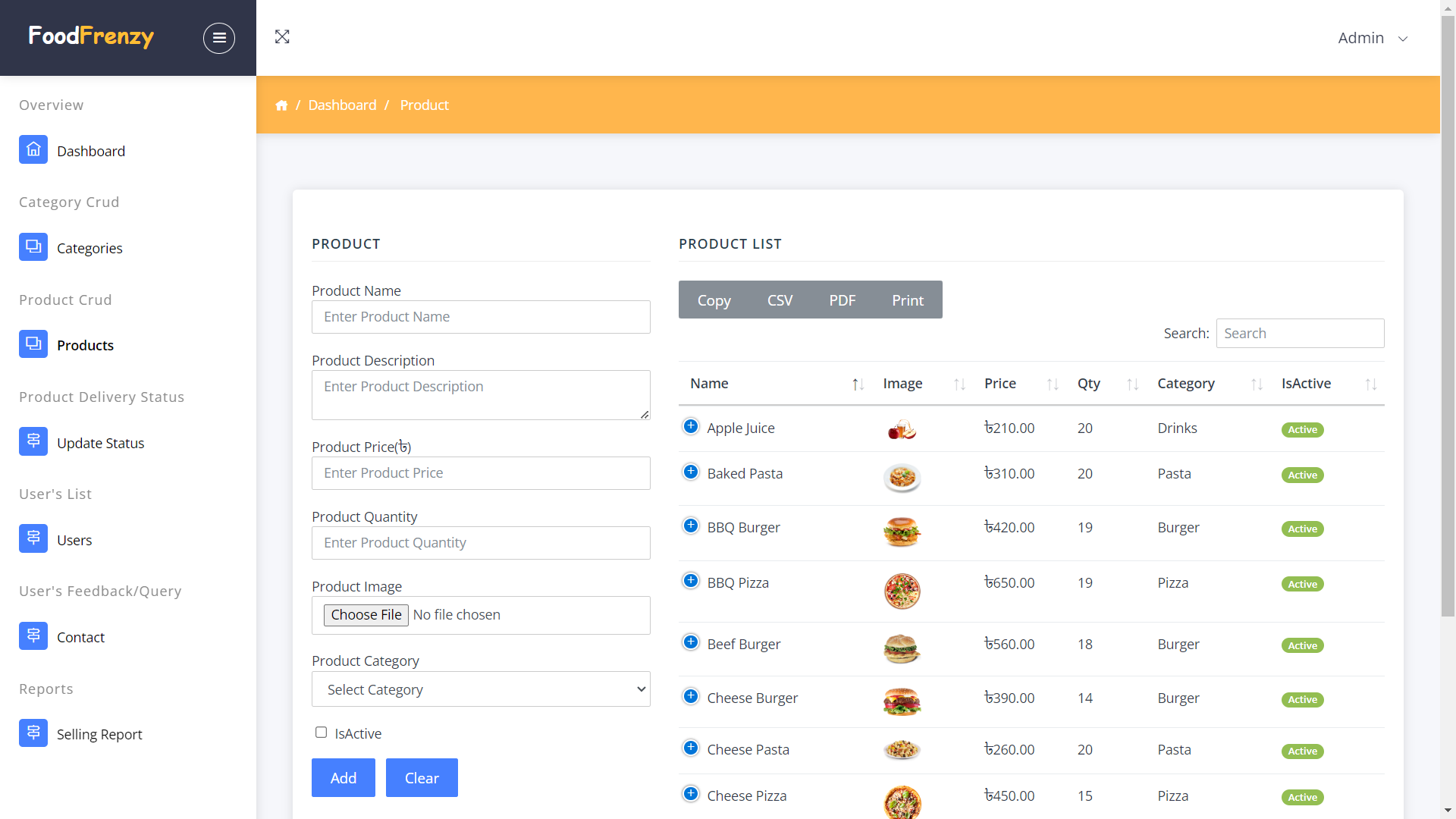The image size is (1456, 819).
Task: Click the Users sidebar icon
Action: tap(33, 538)
